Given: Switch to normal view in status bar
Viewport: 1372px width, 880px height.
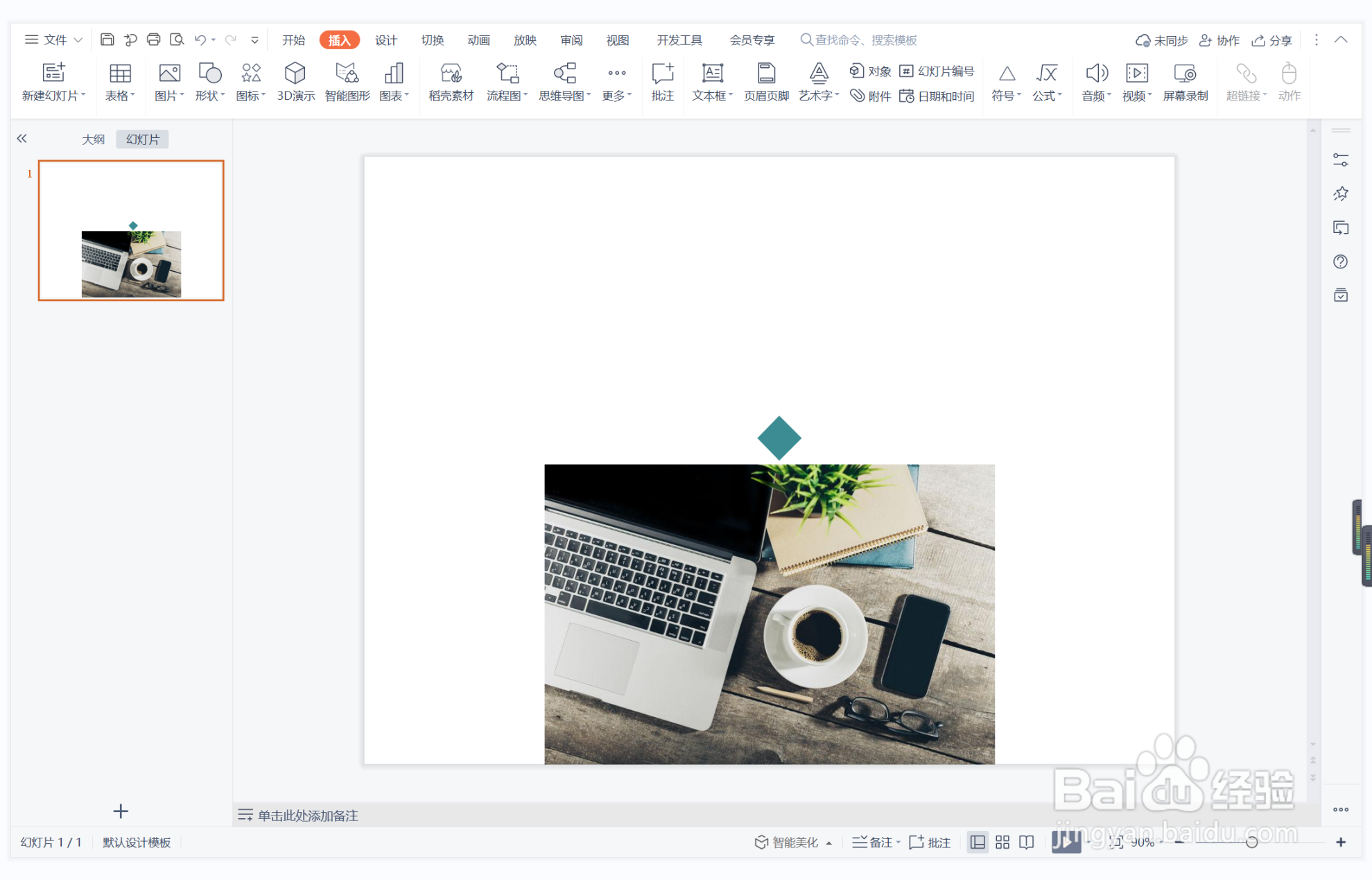Looking at the screenshot, I should [x=978, y=842].
